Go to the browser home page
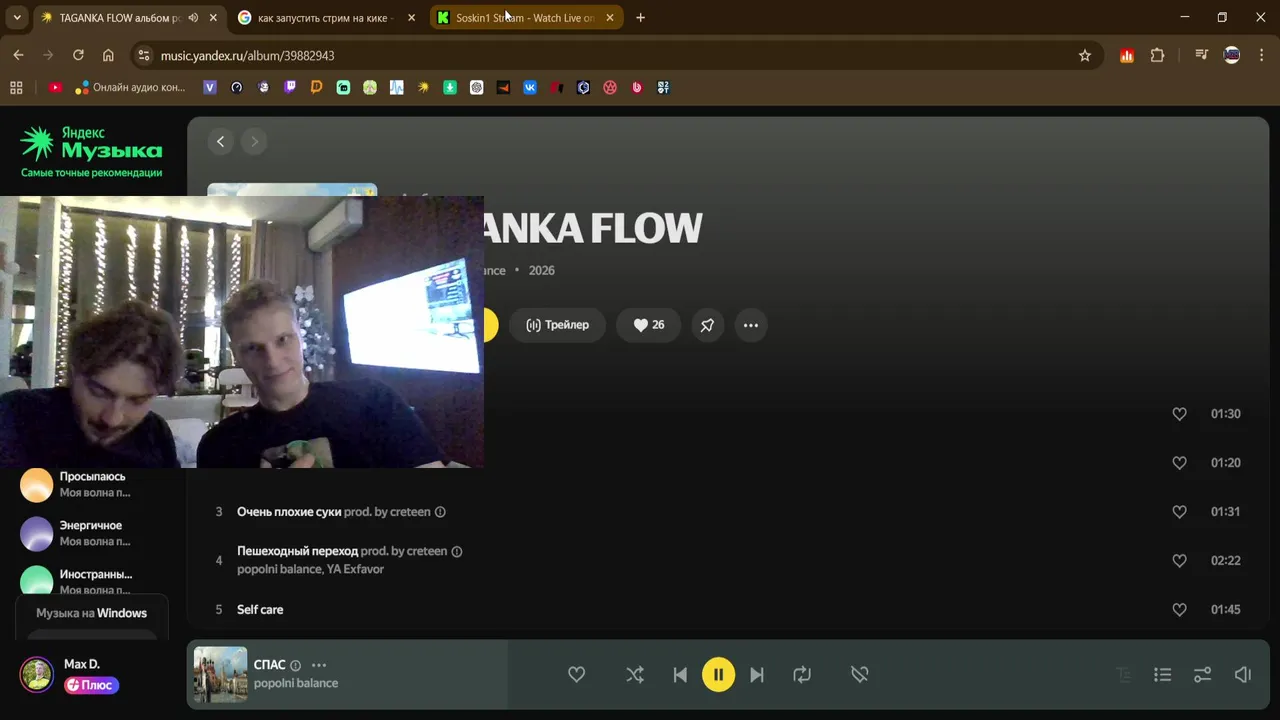Viewport: 1280px width, 720px height. click(x=108, y=56)
